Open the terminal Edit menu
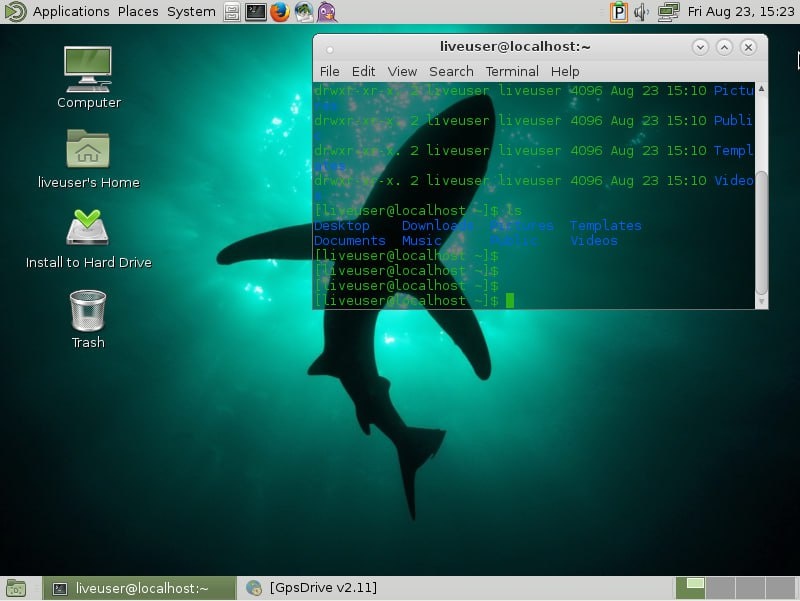800x601 pixels. pyautogui.click(x=363, y=71)
